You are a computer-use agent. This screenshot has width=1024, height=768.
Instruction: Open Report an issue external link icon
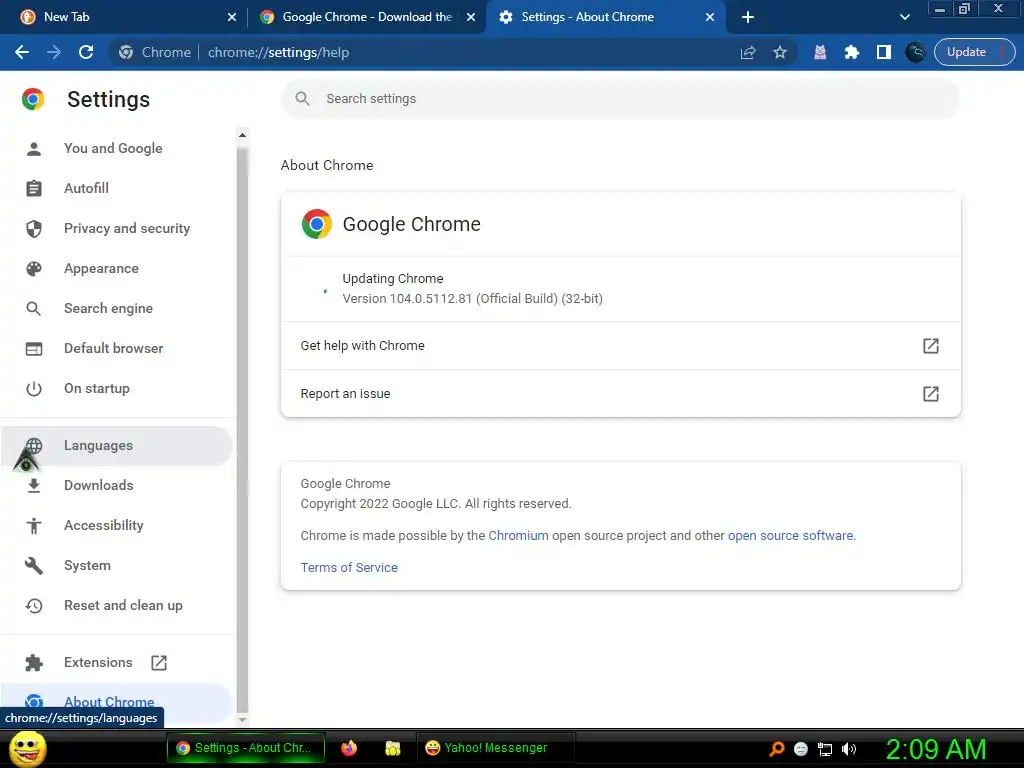(x=931, y=394)
